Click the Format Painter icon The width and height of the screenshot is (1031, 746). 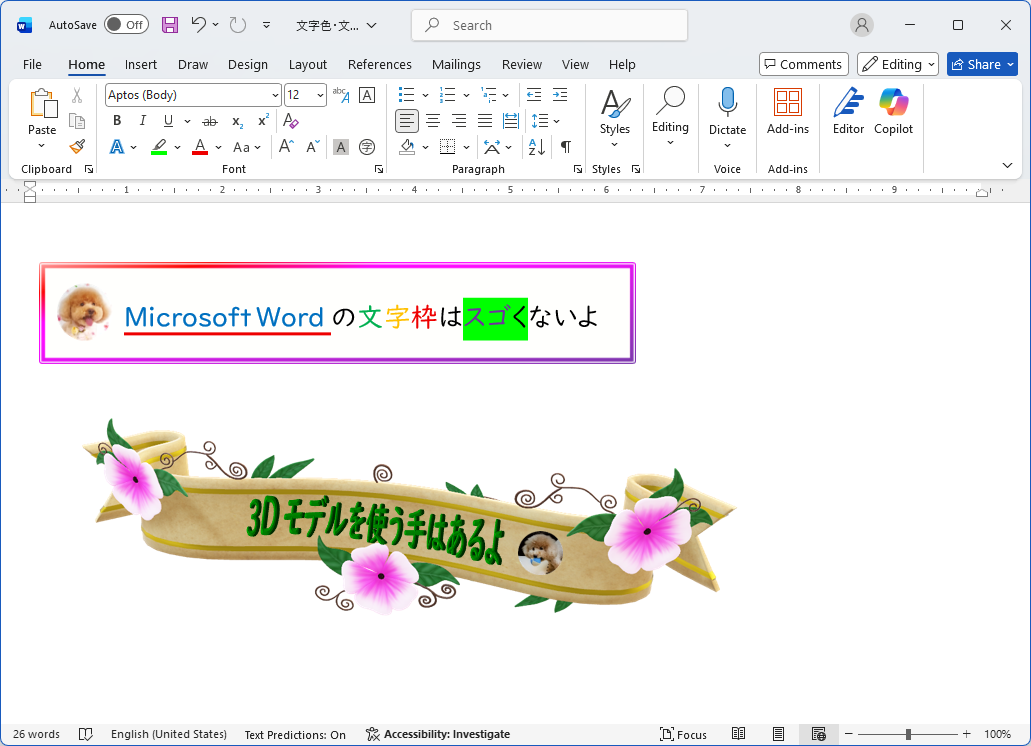click(77, 147)
